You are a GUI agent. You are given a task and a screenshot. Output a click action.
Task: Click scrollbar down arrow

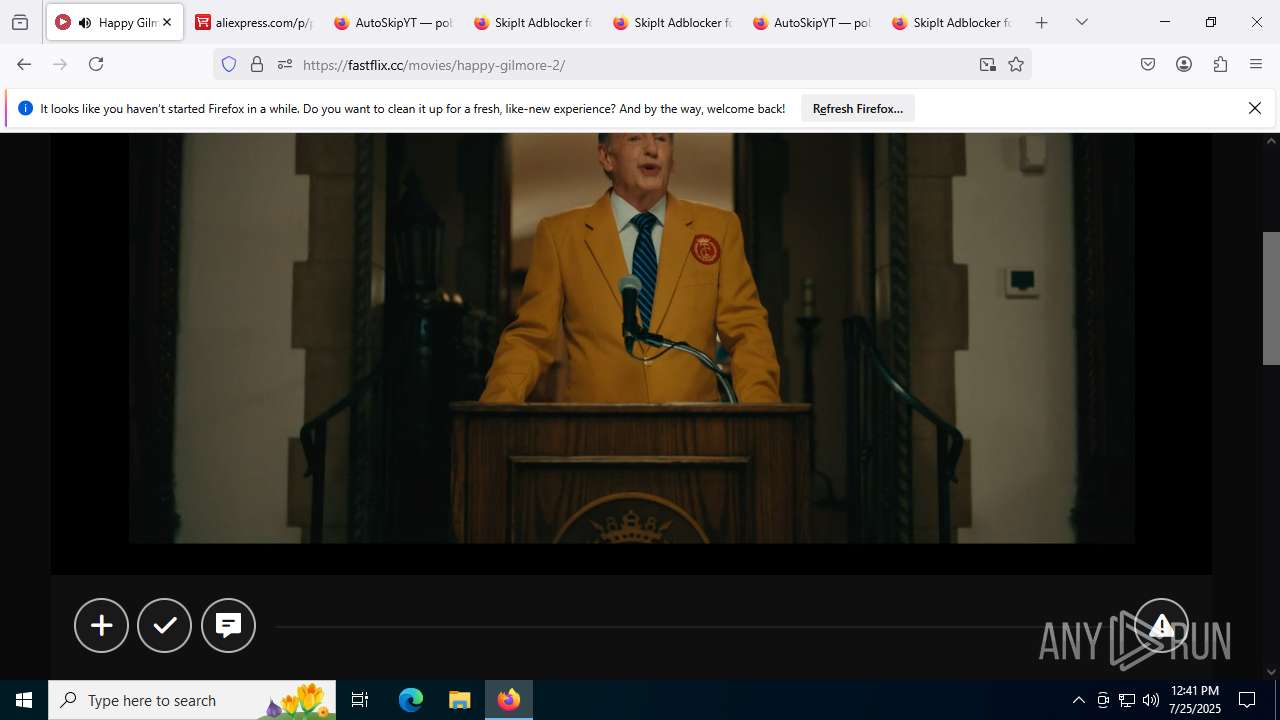click(1271, 672)
